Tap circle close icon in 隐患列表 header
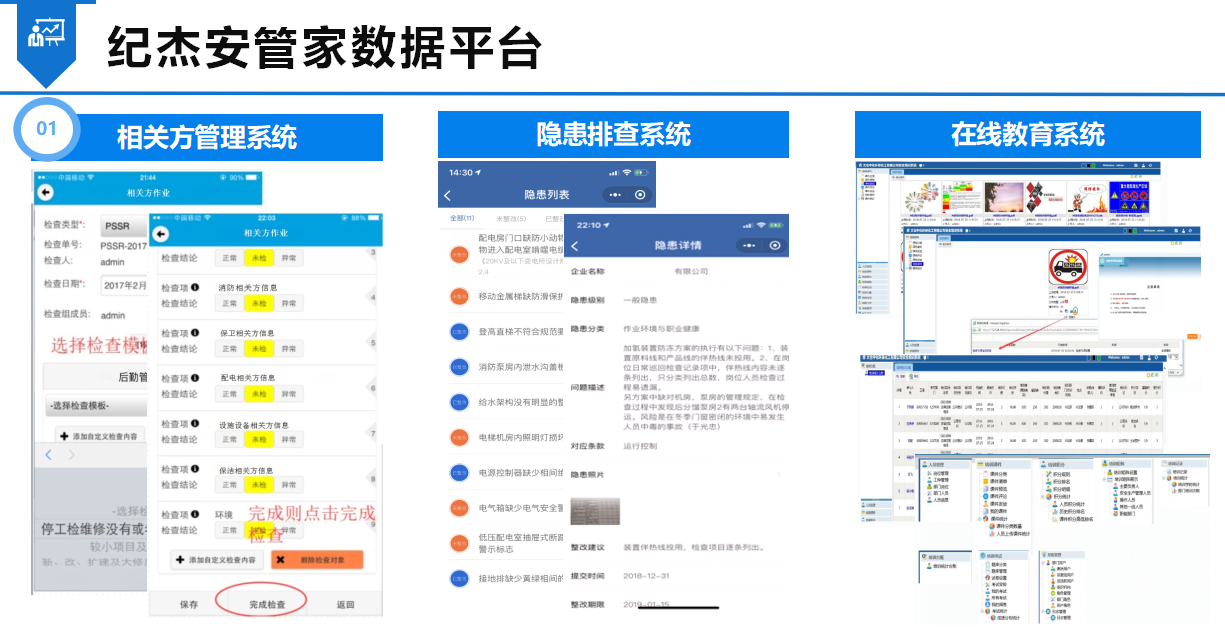Viewport: 1225px width, 627px height. [641, 195]
